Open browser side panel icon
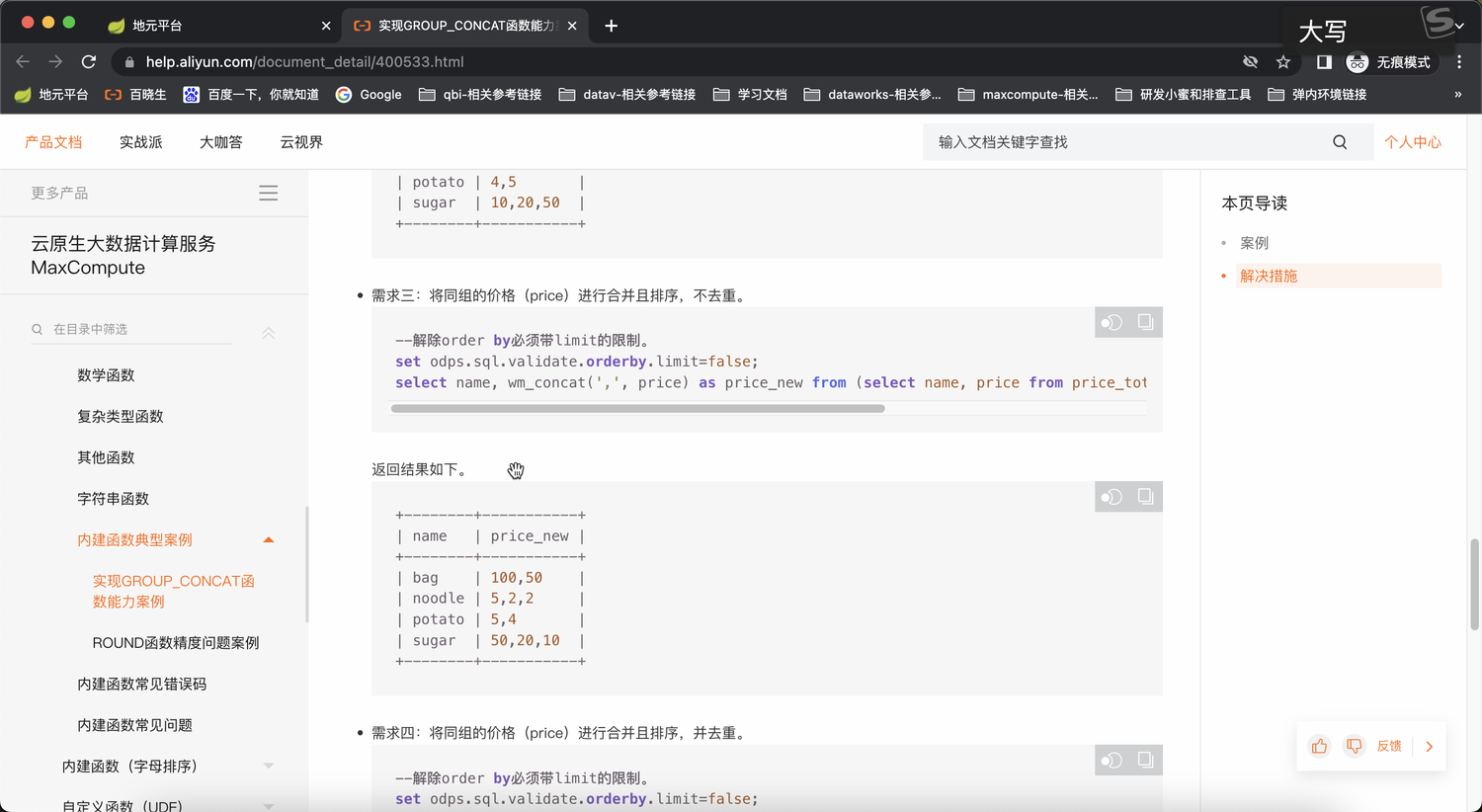Image resolution: width=1482 pixels, height=812 pixels. tap(1324, 62)
